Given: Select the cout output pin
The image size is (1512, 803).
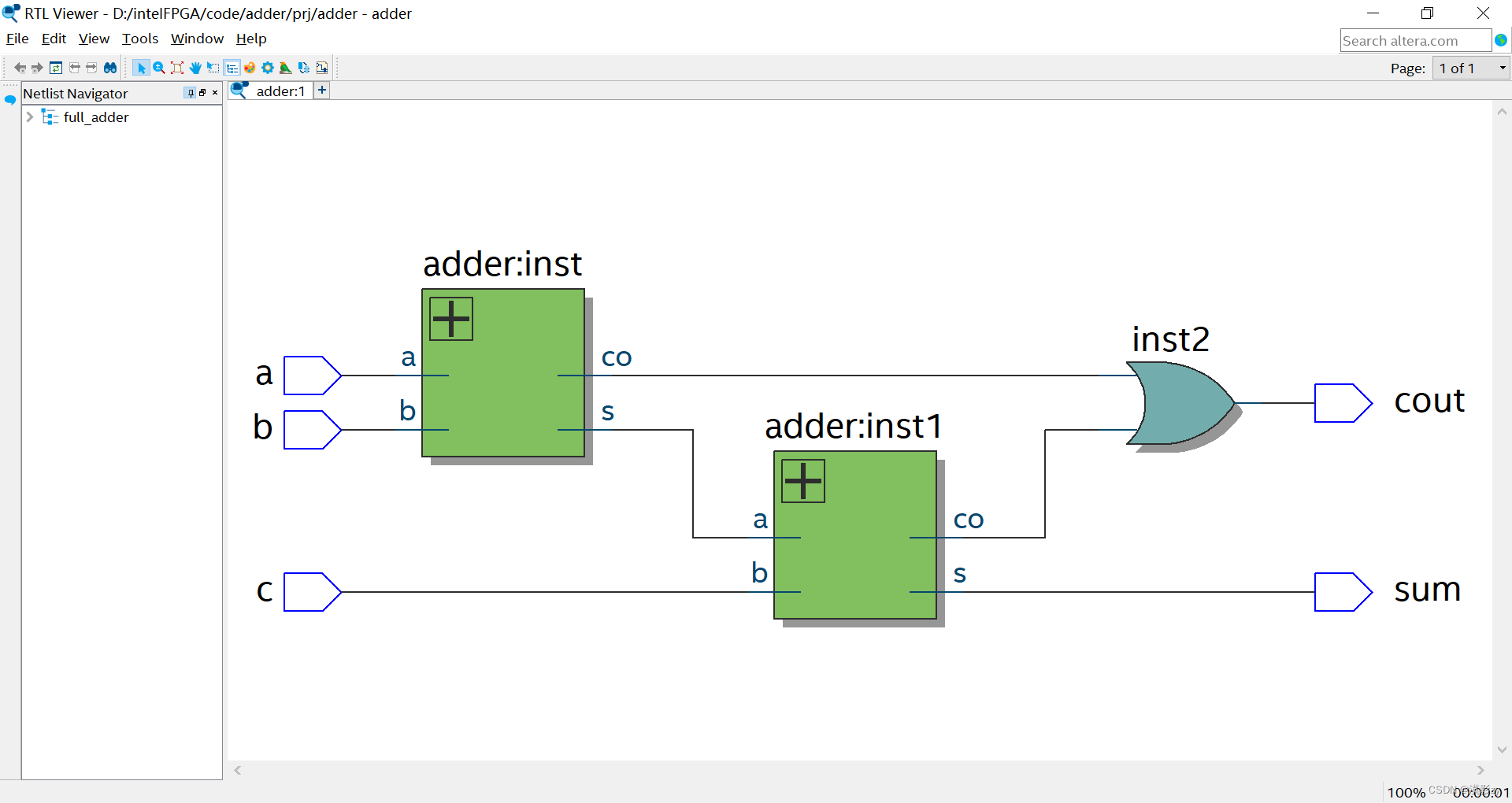Looking at the screenshot, I should (1343, 403).
